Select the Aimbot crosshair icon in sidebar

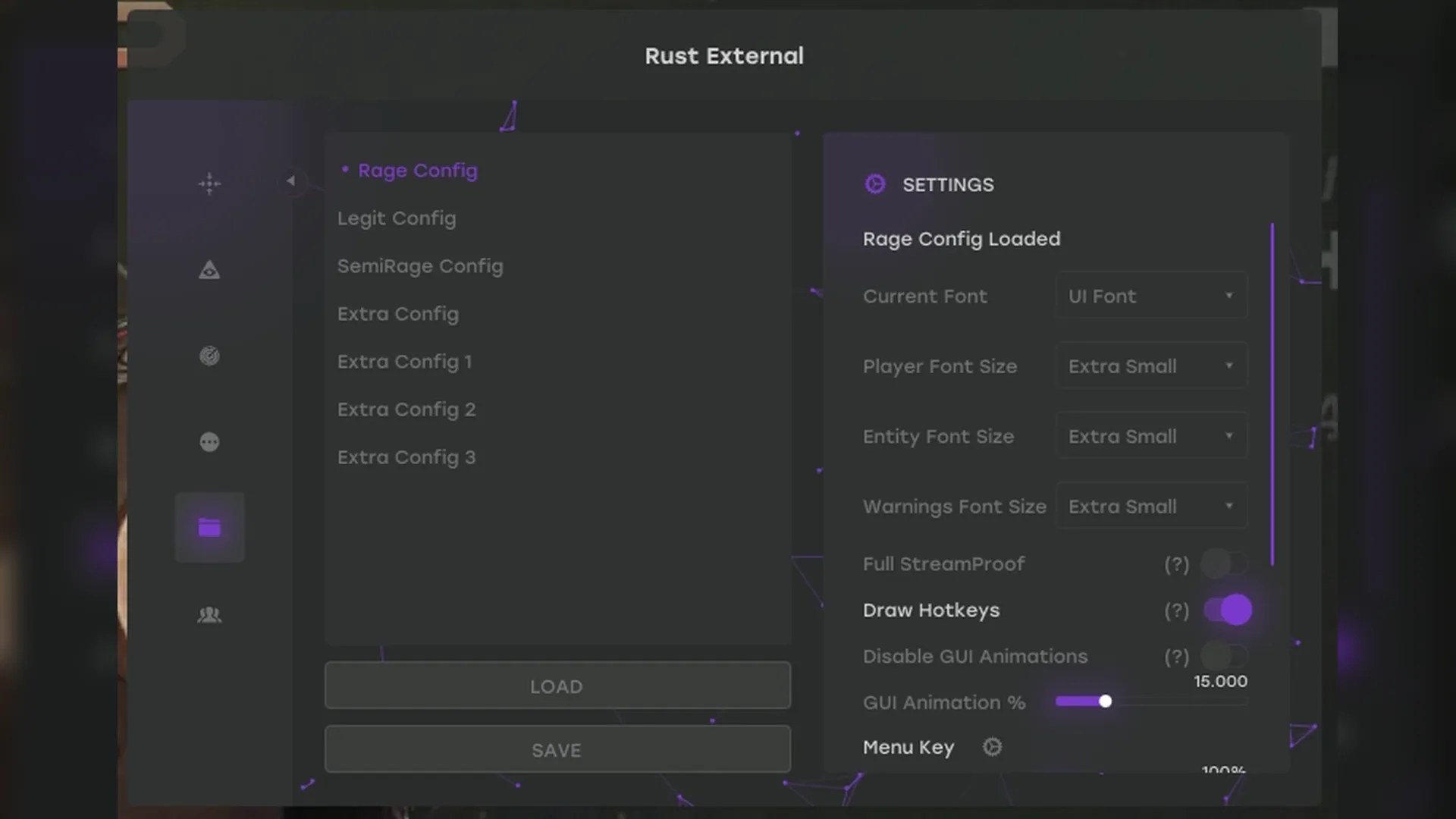[x=209, y=184]
